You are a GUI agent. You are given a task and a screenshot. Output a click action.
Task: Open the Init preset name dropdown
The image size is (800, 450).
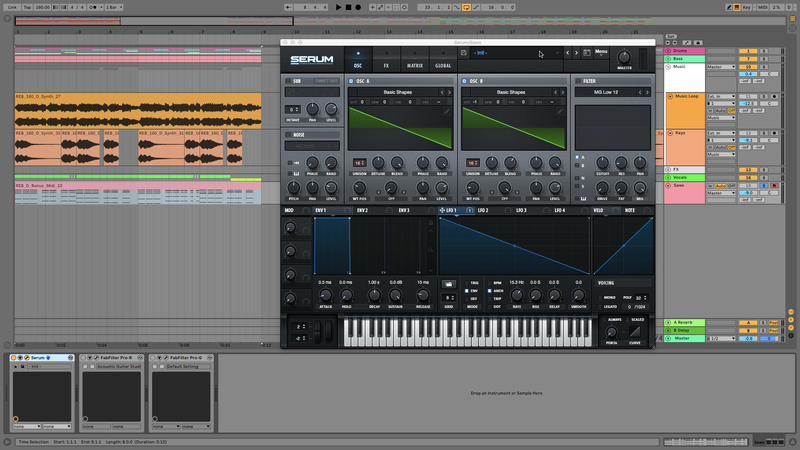click(x=515, y=53)
